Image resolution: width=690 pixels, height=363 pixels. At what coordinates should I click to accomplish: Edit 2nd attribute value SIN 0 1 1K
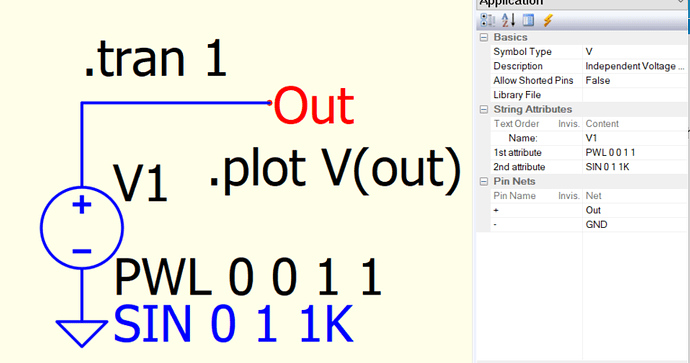tap(635, 167)
